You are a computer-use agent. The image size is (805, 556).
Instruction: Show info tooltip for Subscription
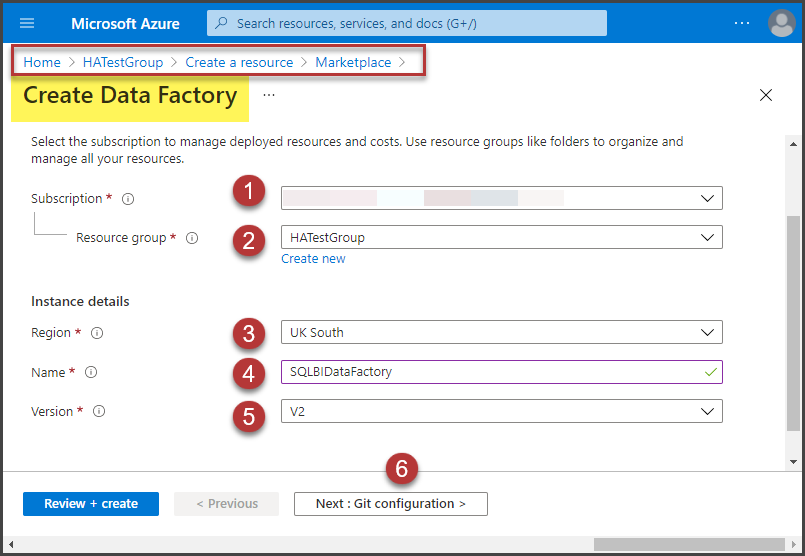128,199
